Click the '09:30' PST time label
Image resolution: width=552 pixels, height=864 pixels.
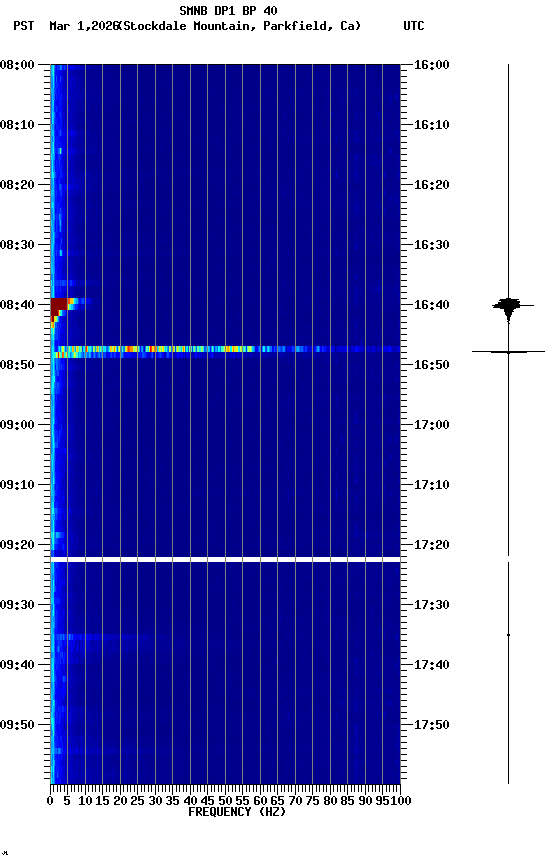[17, 605]
